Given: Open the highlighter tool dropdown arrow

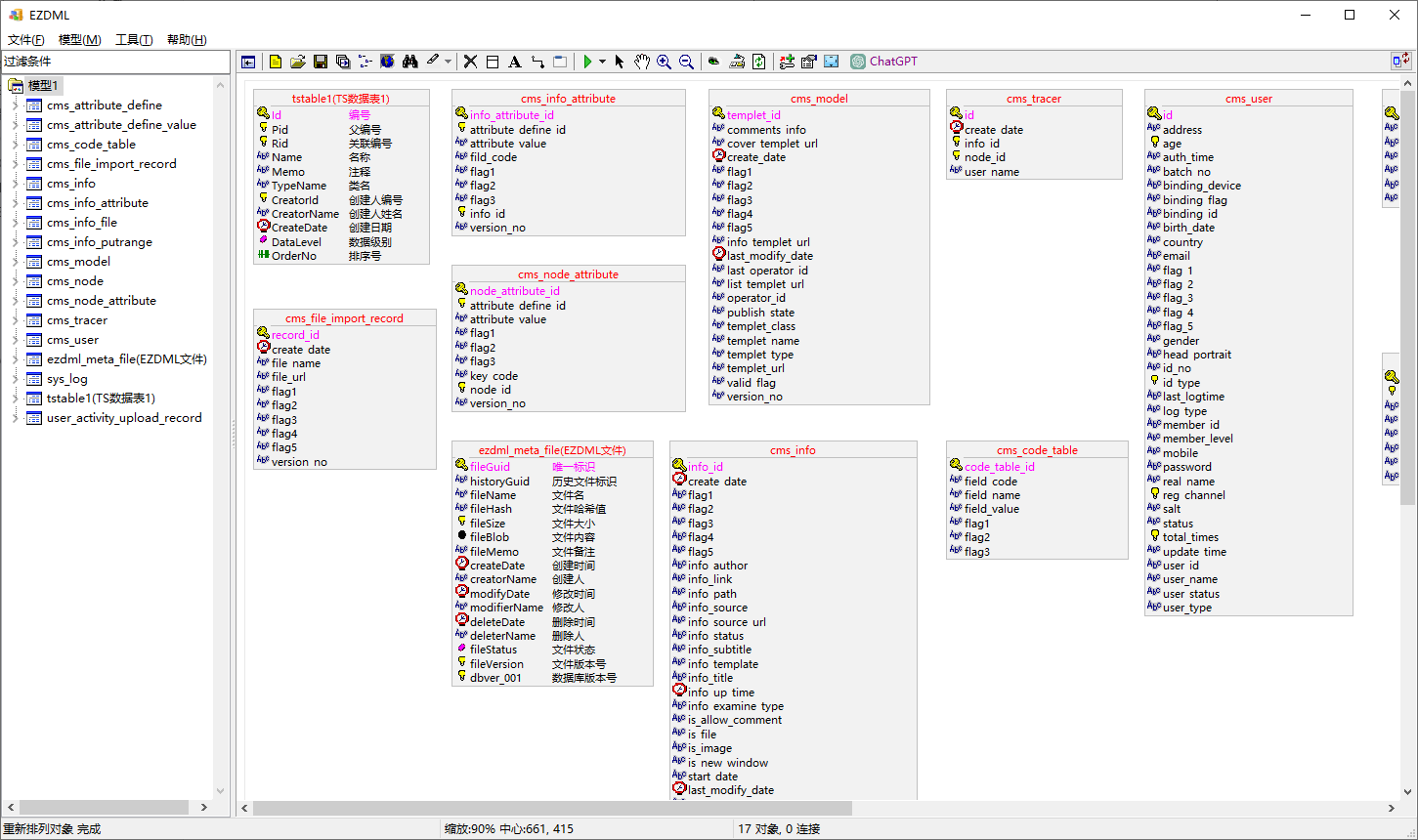Looking at the screenshot, I should (449, 62).
